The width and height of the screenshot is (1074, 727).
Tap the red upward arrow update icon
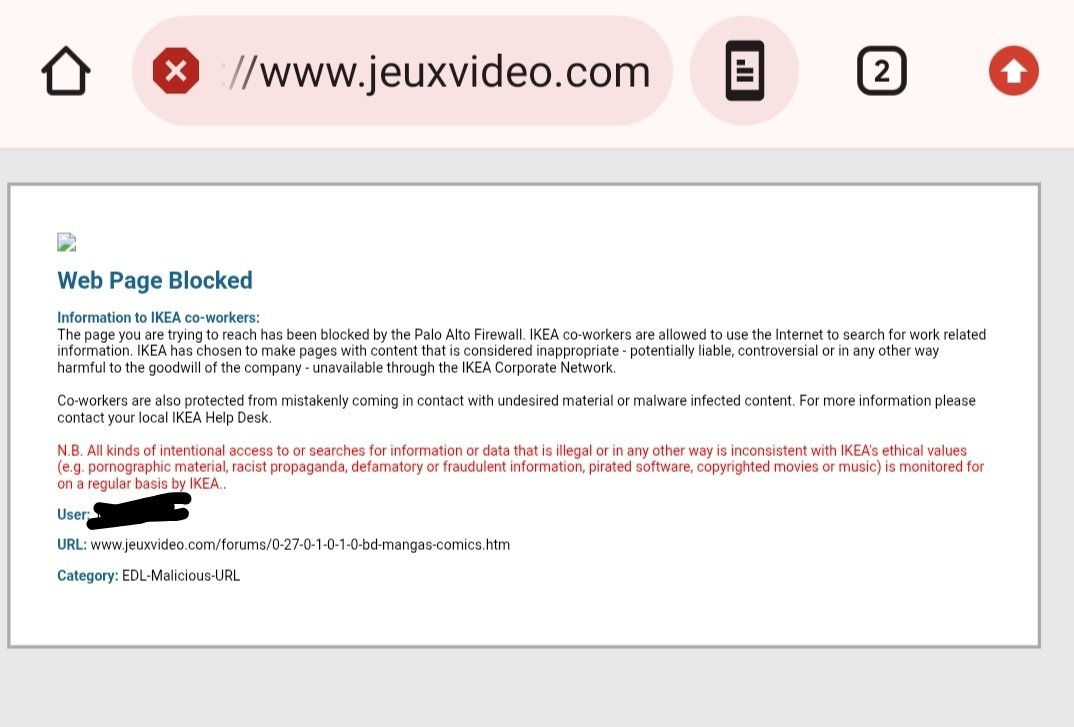1014,71
